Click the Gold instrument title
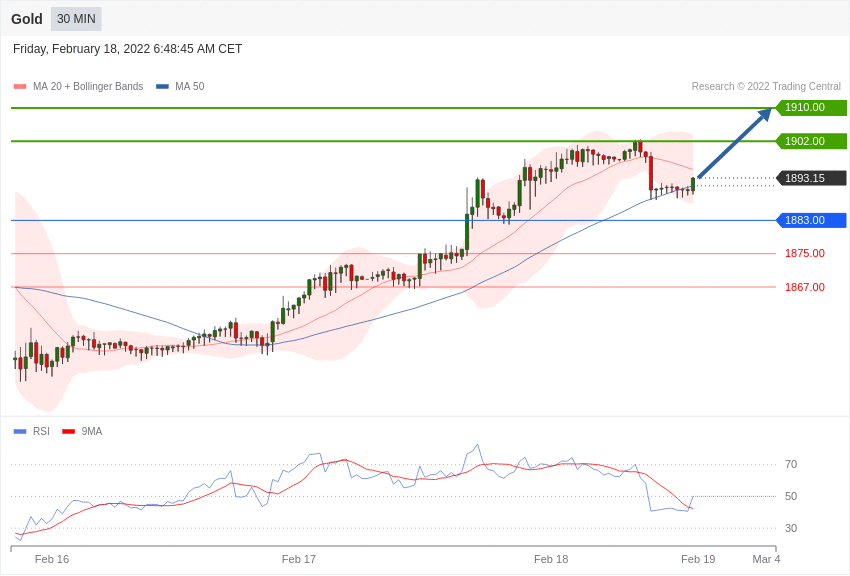 pos(27,19)
